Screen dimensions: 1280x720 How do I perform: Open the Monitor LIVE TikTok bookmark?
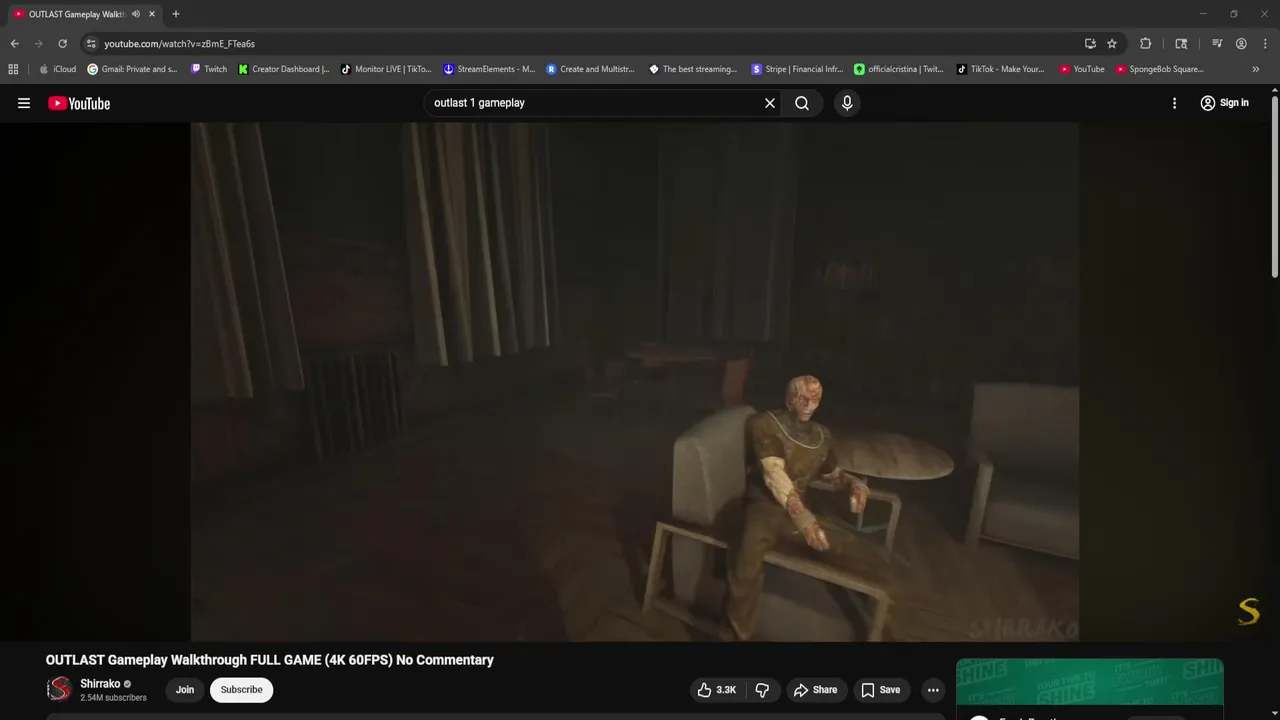coord(386,69)
